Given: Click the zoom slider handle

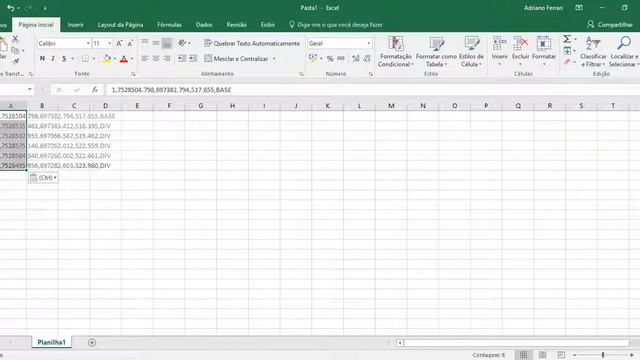Looking at the screenshot, I should (603, 355).
